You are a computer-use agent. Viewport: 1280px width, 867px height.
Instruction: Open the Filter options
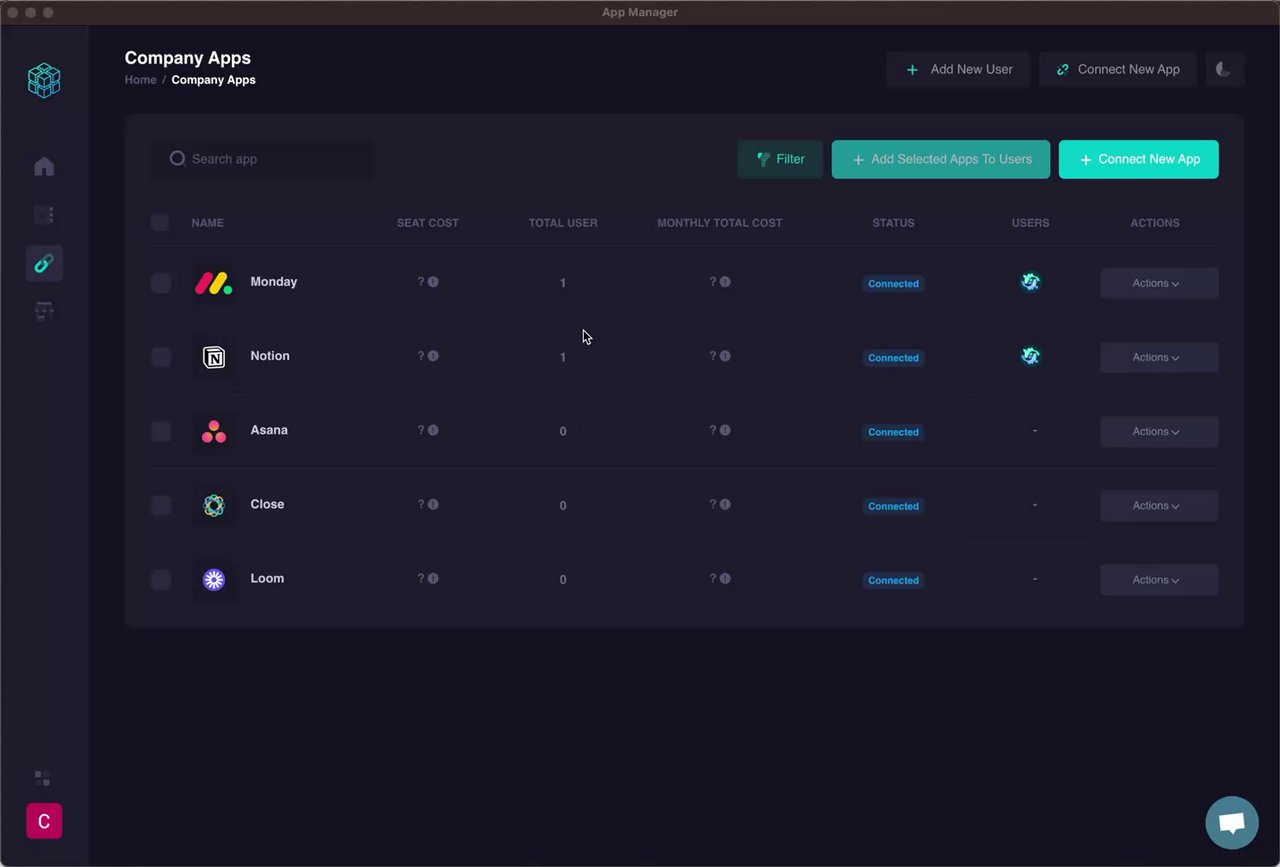pyautogui.click(x=780, y=159)
